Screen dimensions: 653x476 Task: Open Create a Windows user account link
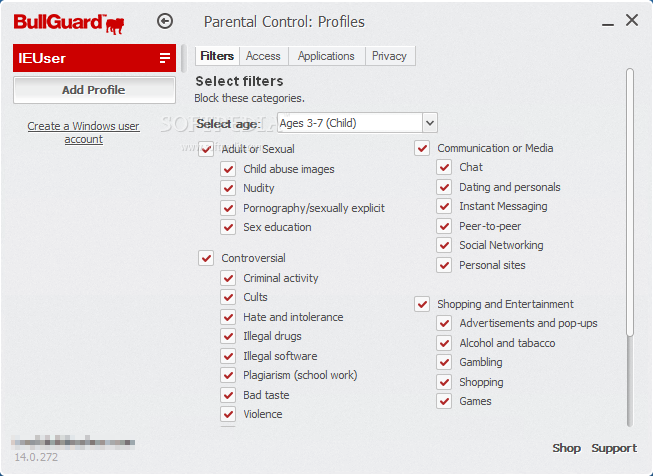[x=83, y=132]
